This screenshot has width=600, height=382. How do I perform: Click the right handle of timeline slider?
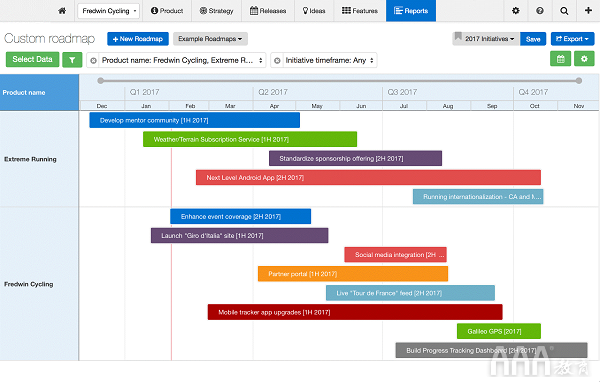click(579, 80)
